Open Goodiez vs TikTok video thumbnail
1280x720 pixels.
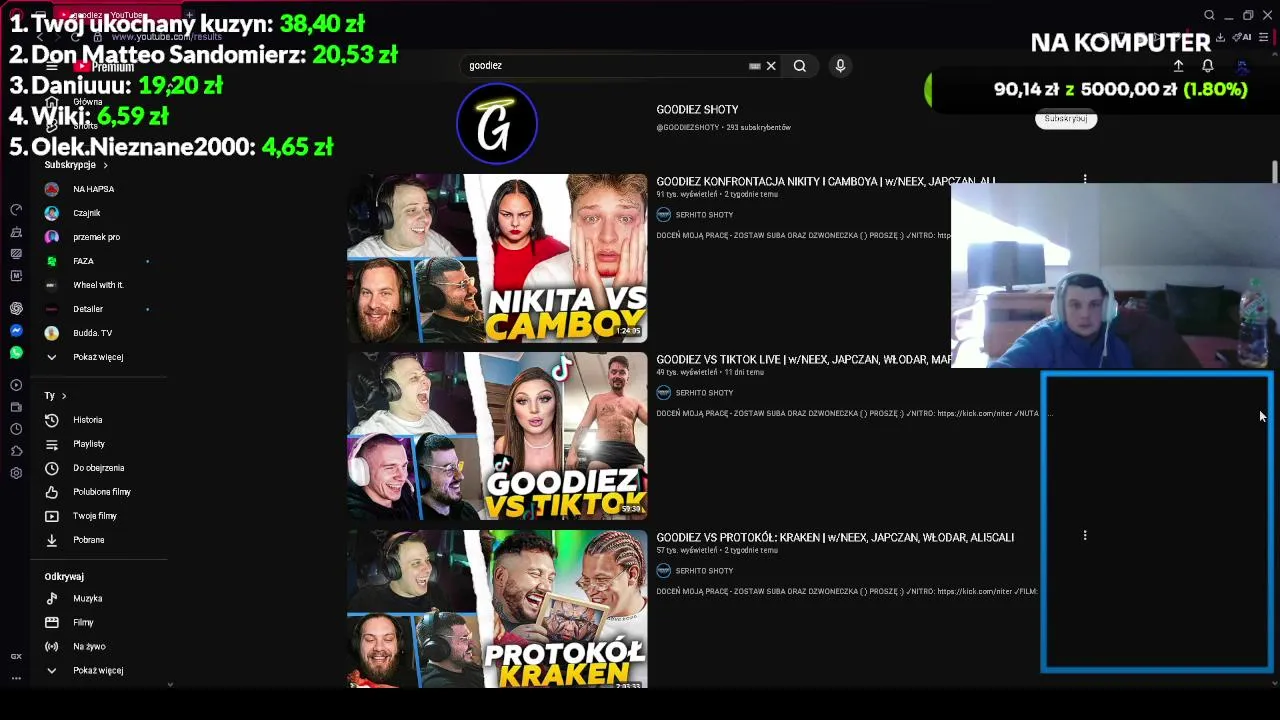(497, 436)
